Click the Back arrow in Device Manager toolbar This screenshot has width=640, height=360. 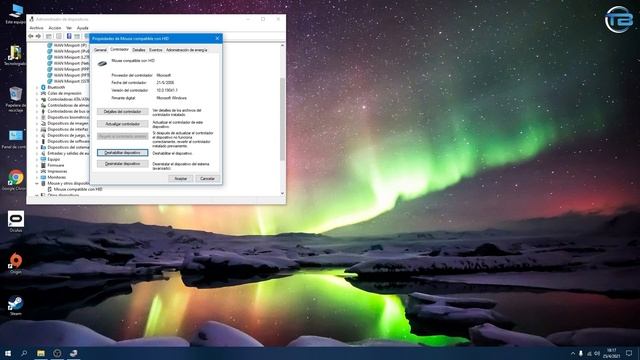31,36
